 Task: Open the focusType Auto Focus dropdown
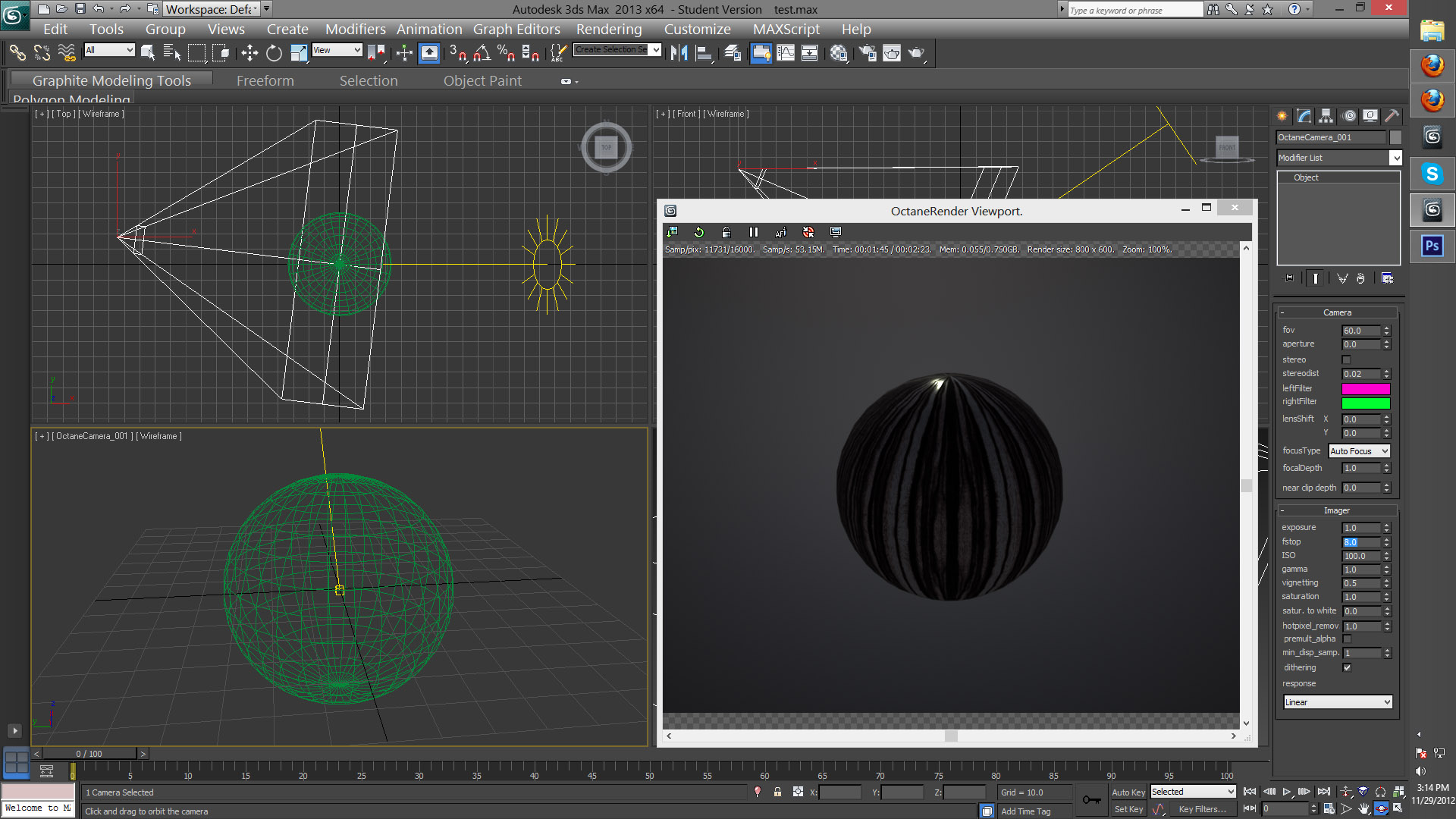1359,451
